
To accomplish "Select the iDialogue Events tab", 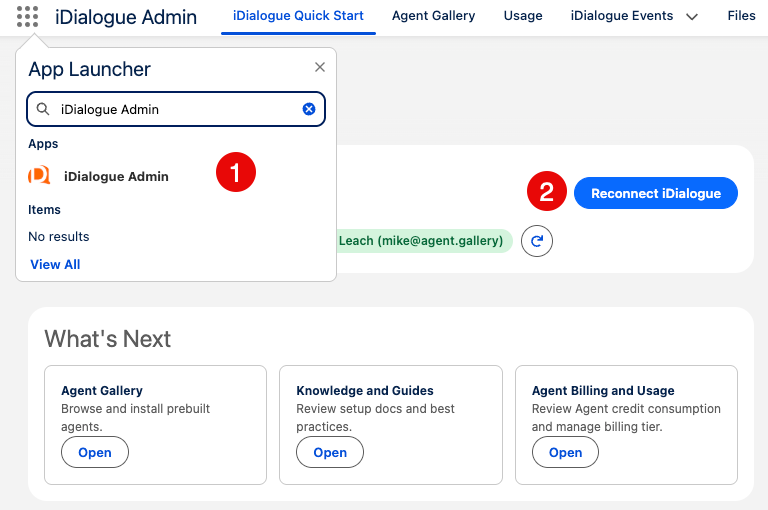I will (x=621, y=16).
